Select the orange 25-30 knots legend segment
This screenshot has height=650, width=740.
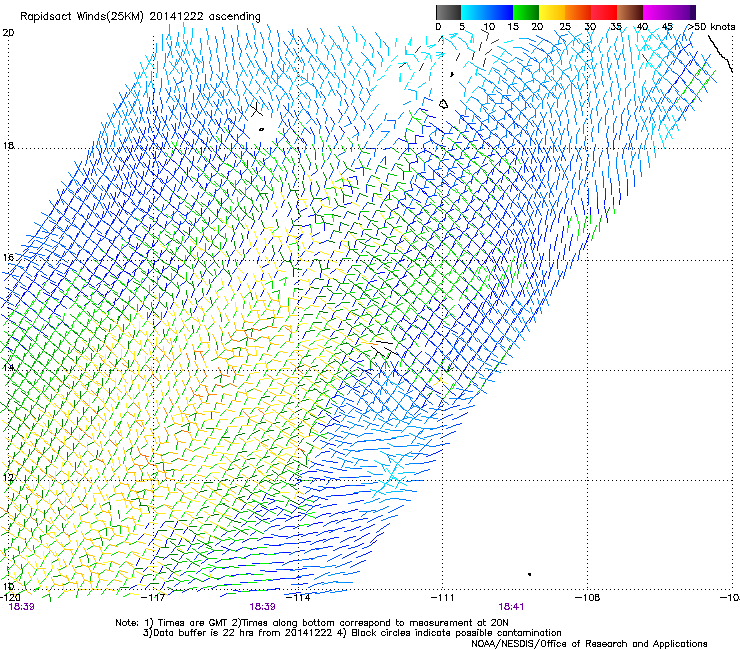pyautogui.click(x=578, y=12)
